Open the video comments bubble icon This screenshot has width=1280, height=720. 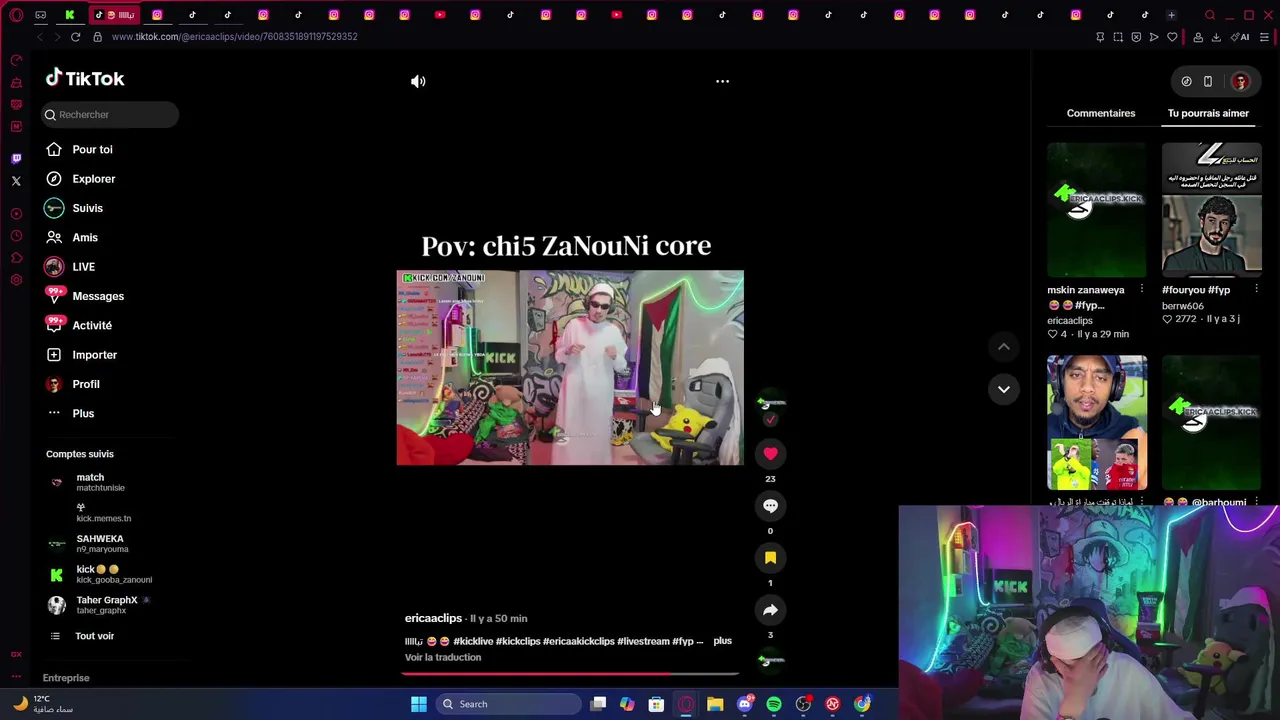pos(770,506)
